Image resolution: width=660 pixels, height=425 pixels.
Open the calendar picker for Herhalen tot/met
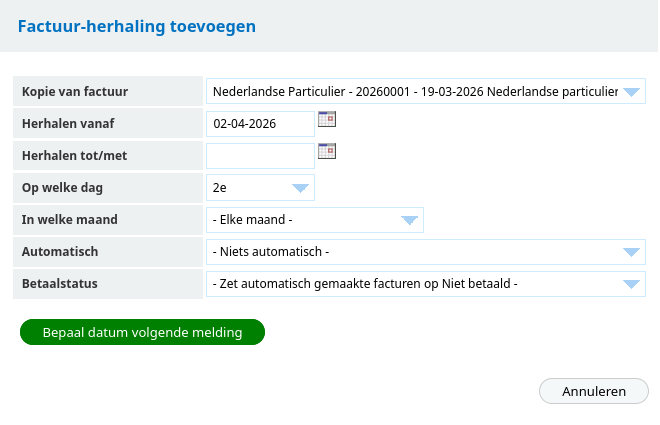tap(327, 152)
